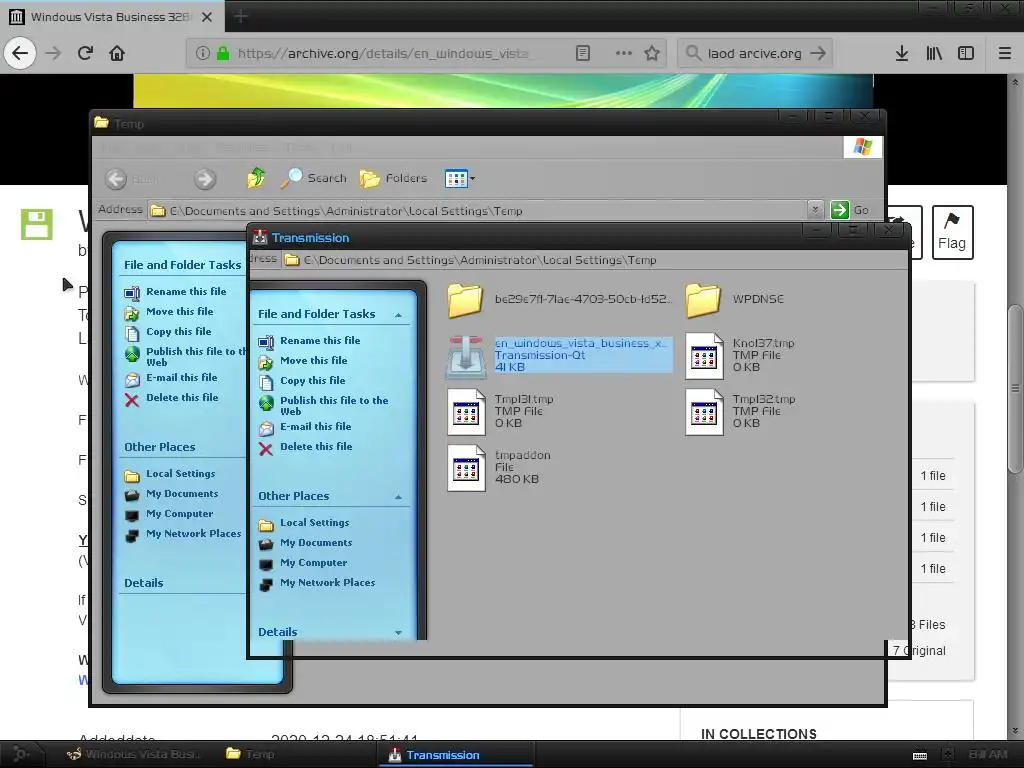Click Firefox search box

755,53
